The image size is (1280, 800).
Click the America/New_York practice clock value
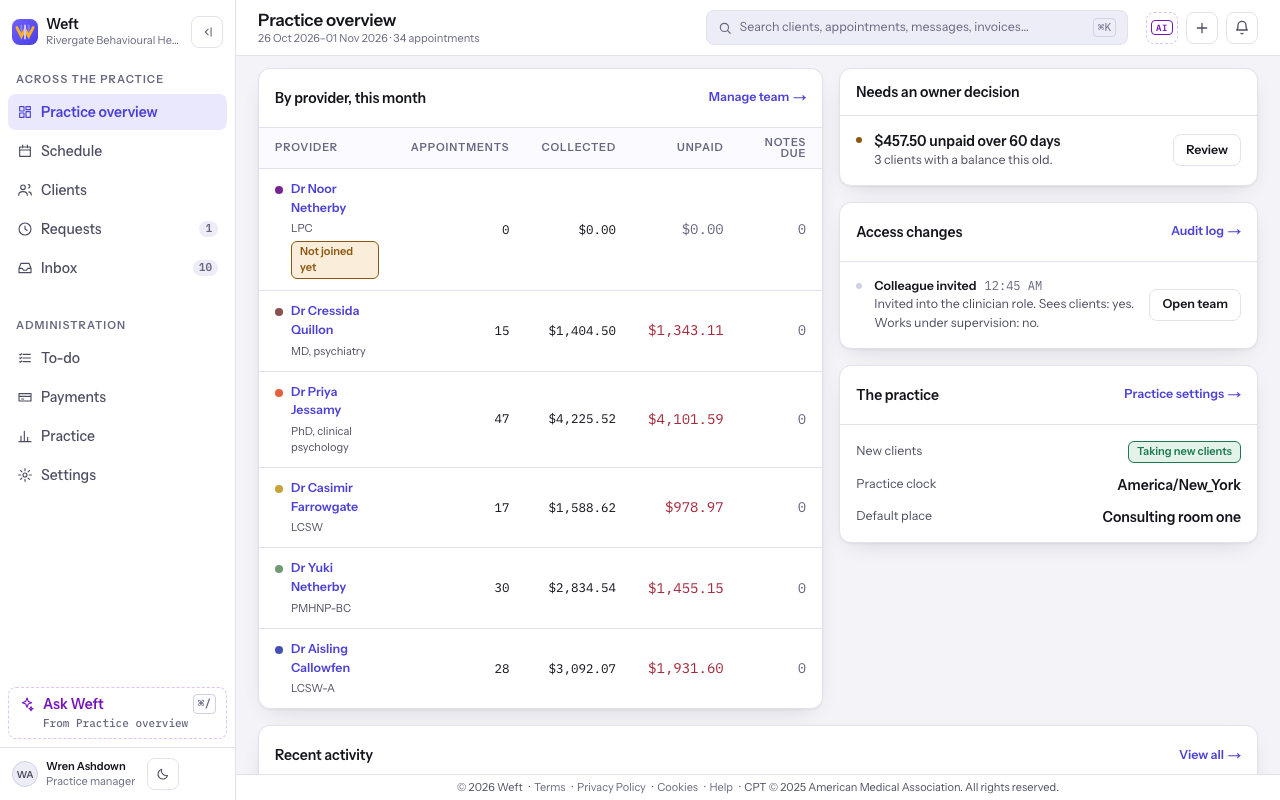click(x=1179, y=485)
